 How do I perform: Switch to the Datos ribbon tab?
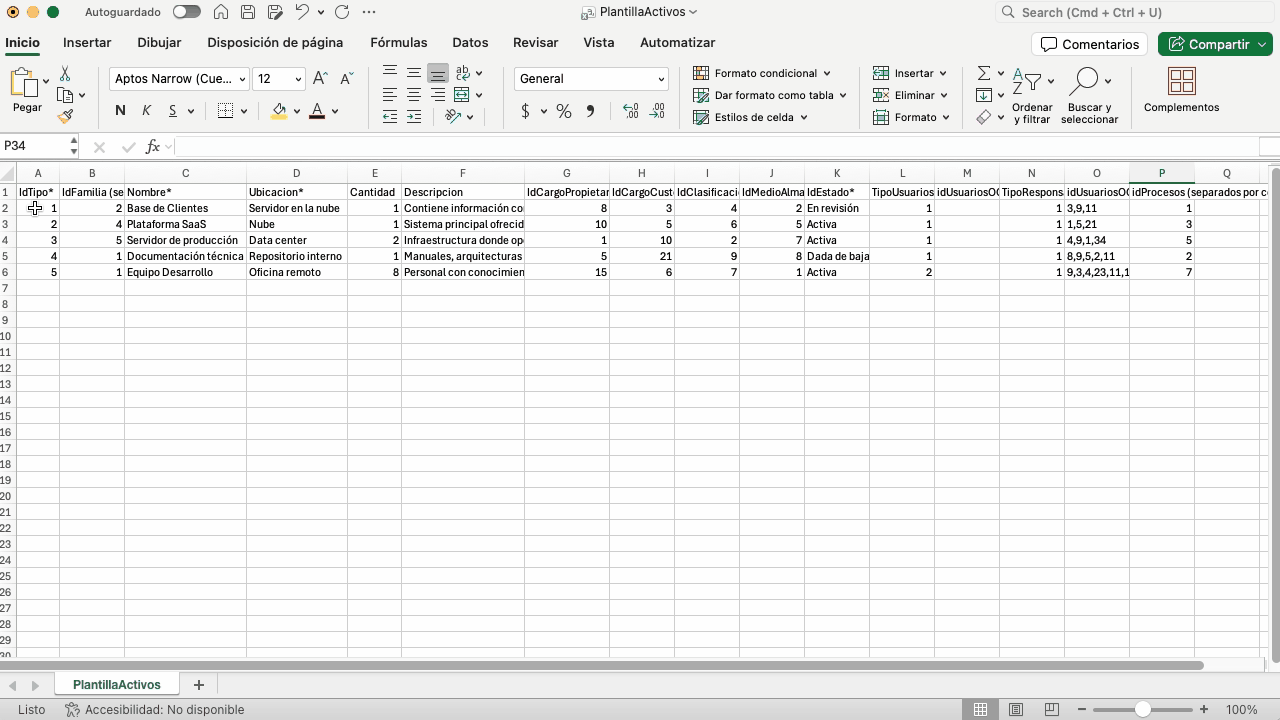click(470, 43)
